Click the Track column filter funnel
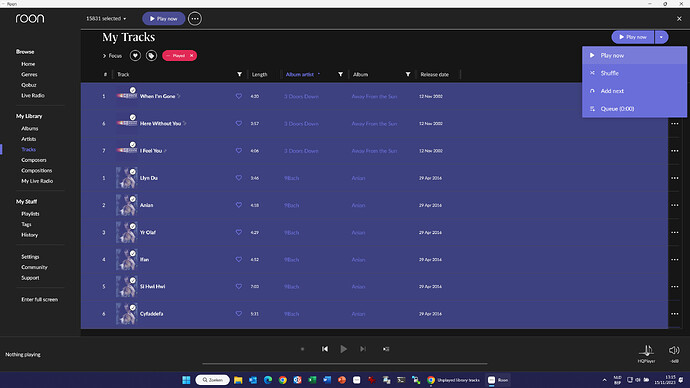690x388 pixels. tap(239, 74)
